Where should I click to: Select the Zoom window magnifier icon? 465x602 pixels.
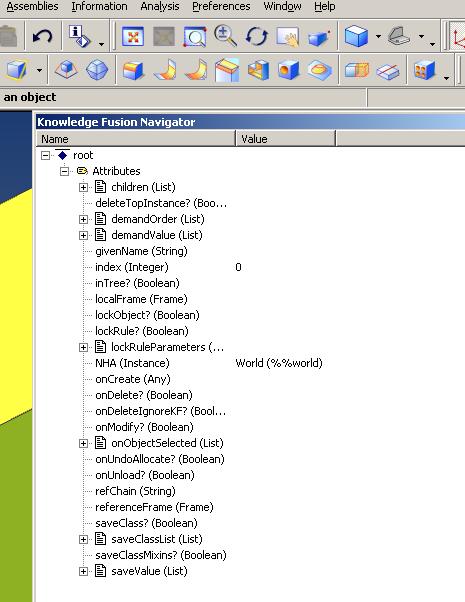coord(195,36)
